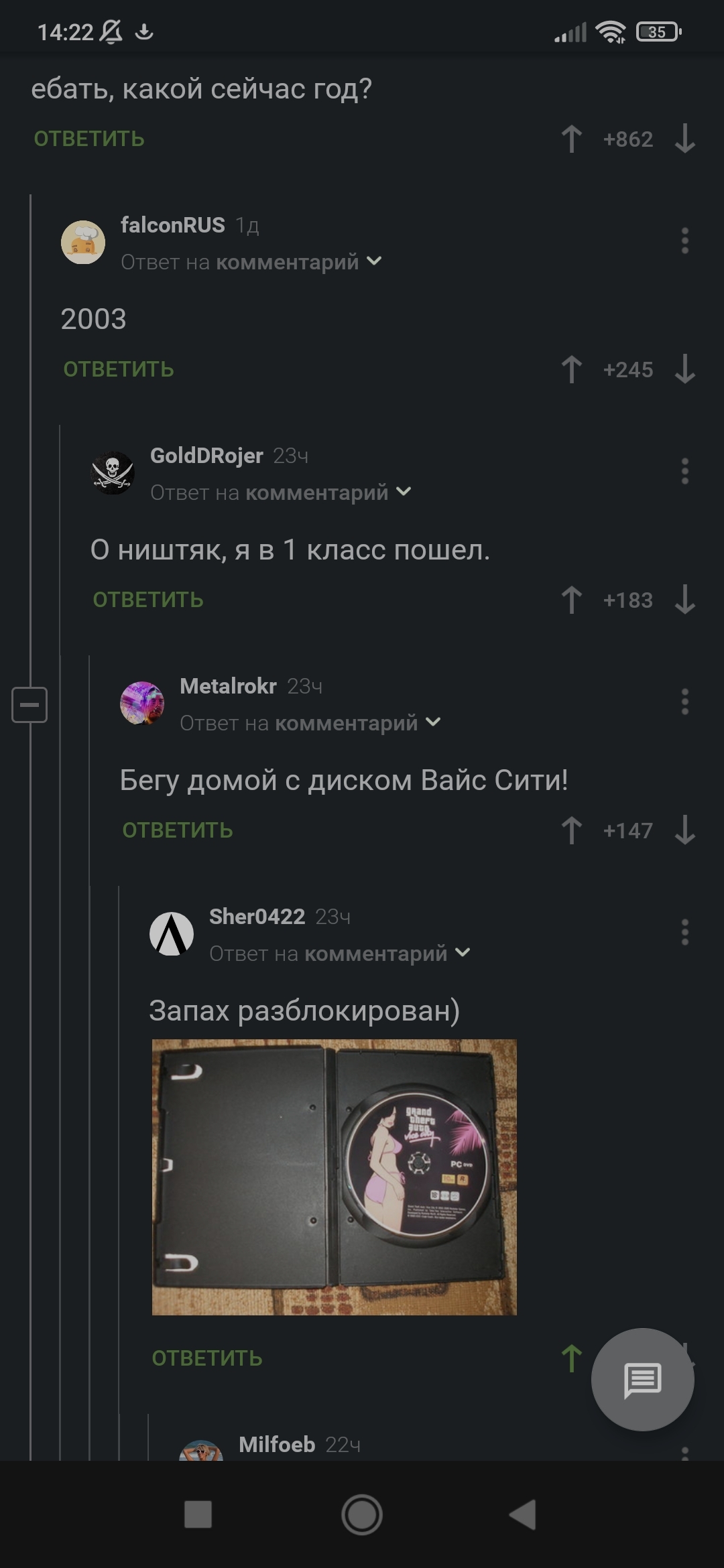Open Sher0422 username profile link

click(x=257, y=916)
